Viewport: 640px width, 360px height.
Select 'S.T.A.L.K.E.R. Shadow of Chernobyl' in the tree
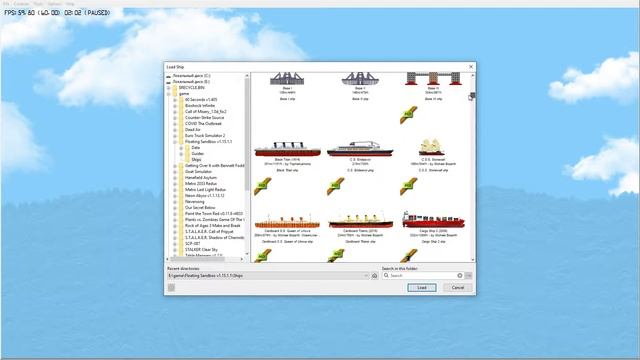(215, 238)
